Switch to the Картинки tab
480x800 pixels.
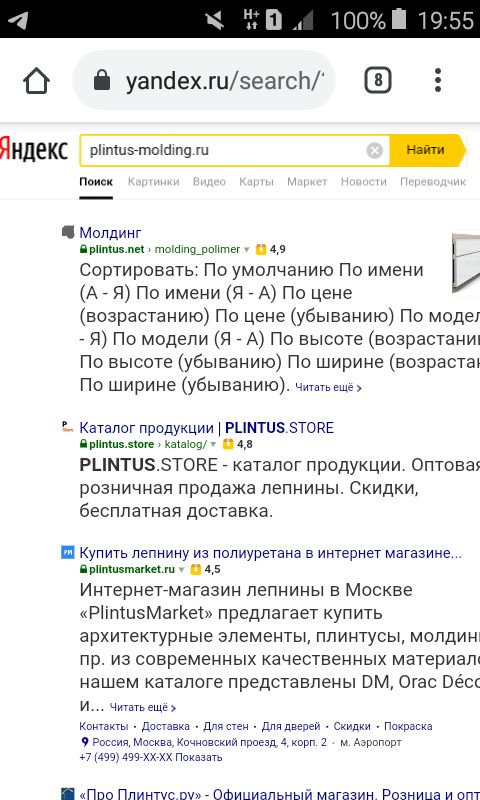coord(154,182)
